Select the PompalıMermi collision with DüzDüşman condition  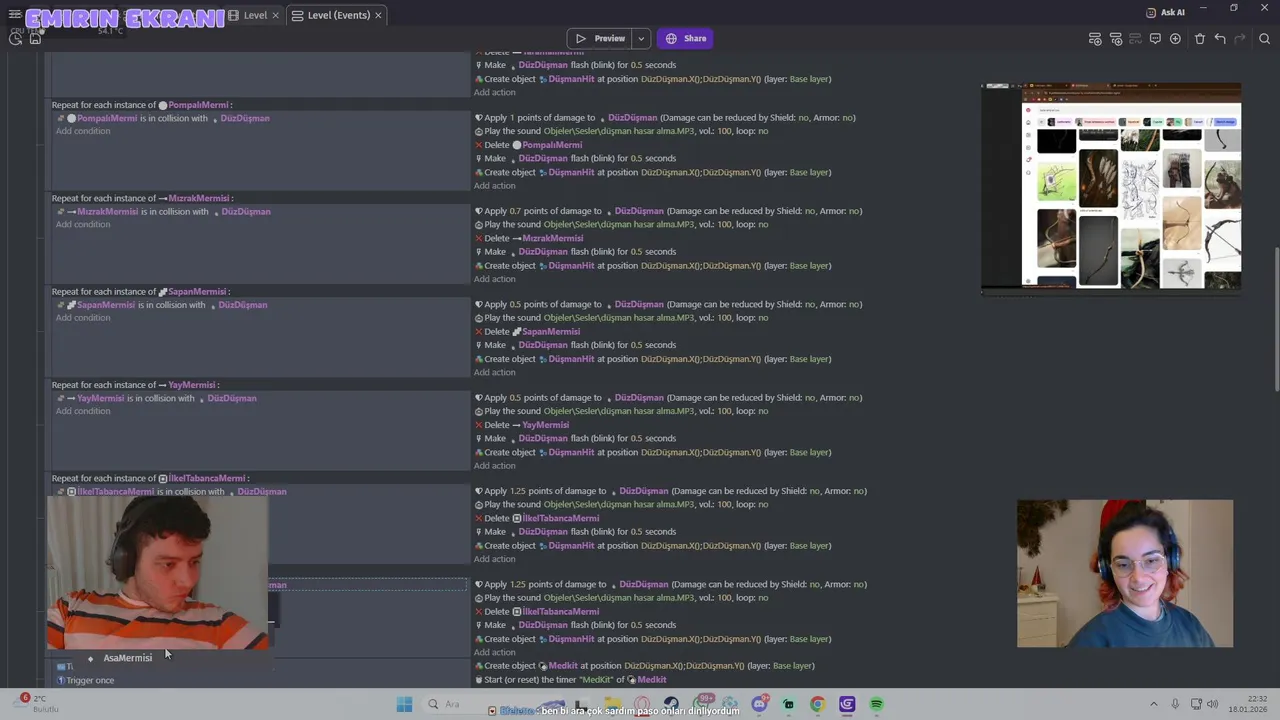point(163,118)
